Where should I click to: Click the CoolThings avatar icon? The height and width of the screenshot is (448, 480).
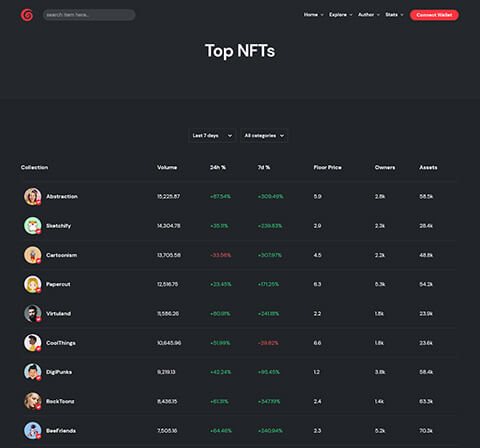click(x=33, y=343)
